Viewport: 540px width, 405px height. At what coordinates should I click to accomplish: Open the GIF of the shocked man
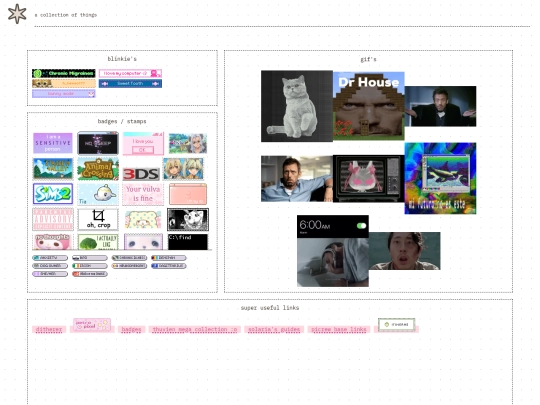(x=405, y=251)
